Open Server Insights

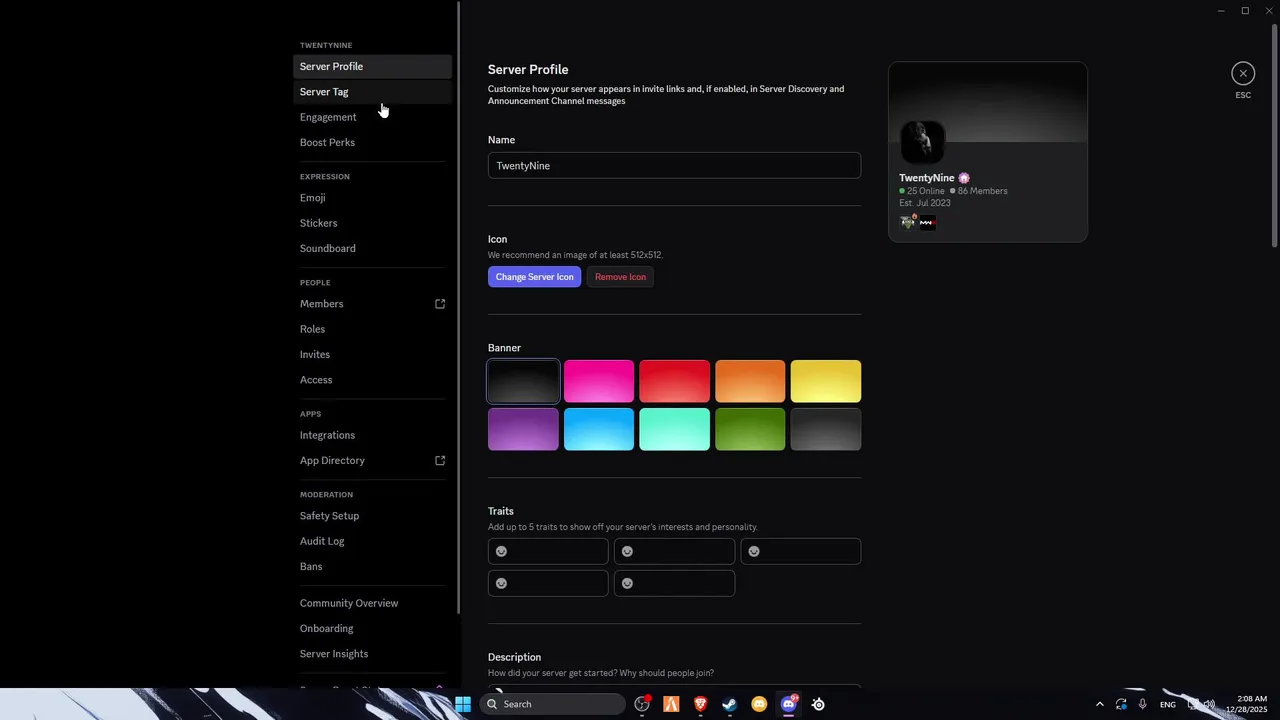(x=373, y=654)
